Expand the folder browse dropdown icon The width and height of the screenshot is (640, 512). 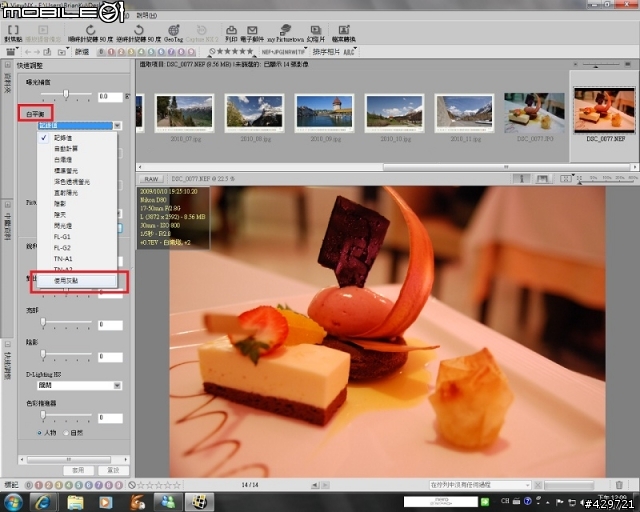(62, 52)
